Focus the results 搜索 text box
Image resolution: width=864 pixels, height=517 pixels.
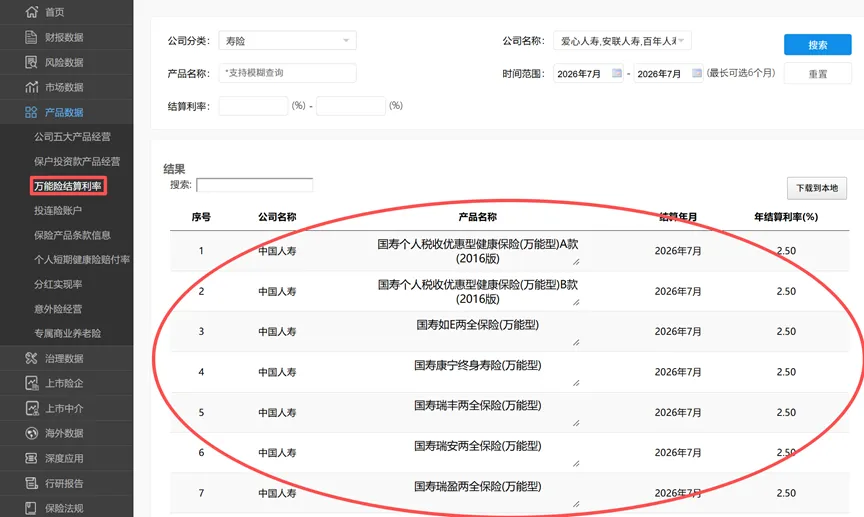255,185
